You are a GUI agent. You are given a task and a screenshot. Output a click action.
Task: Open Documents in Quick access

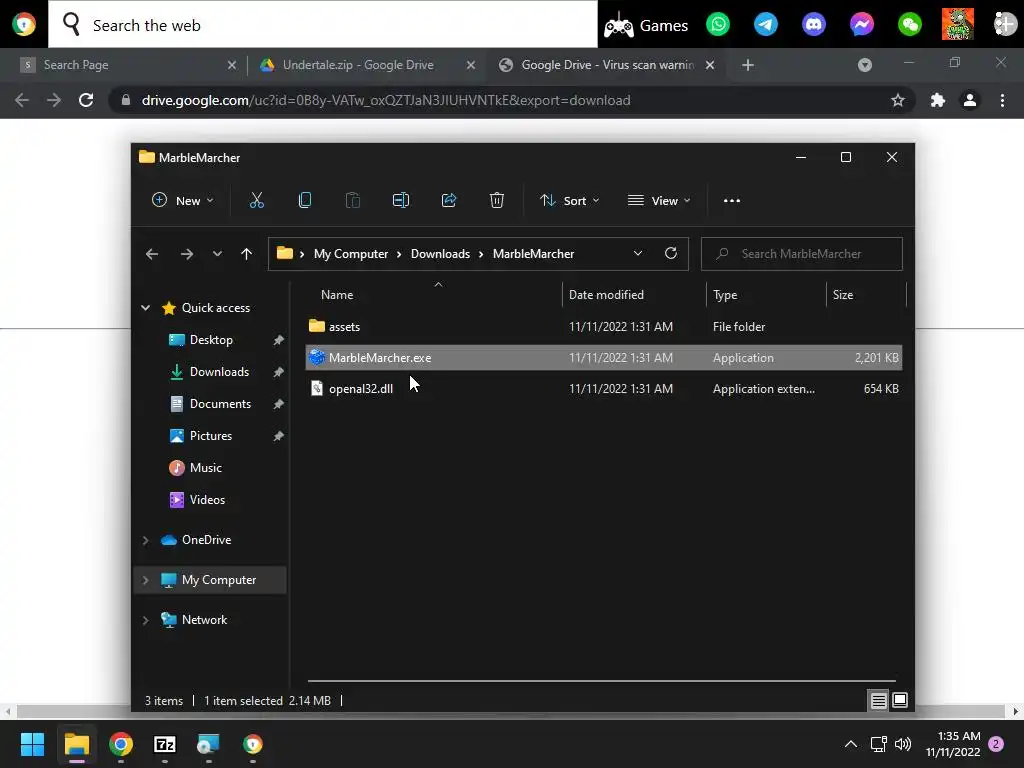tap(220, 404)
